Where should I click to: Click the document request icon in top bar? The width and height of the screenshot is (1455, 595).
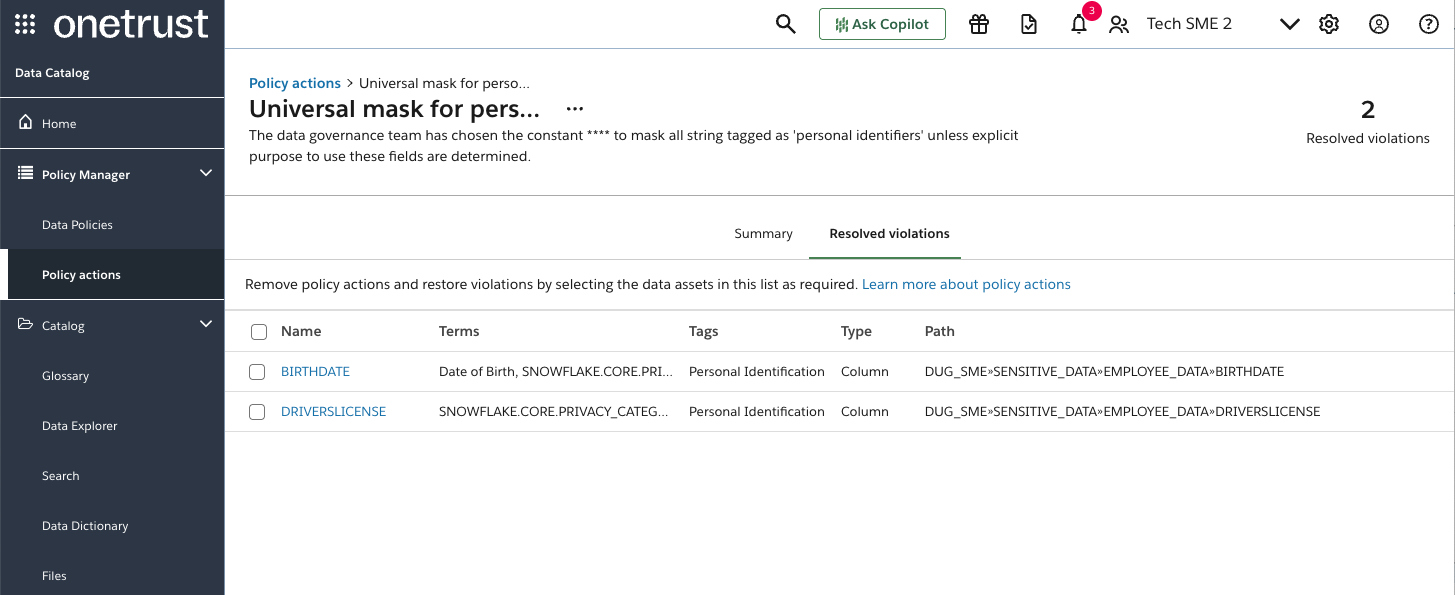click(x=1029, y=23)
